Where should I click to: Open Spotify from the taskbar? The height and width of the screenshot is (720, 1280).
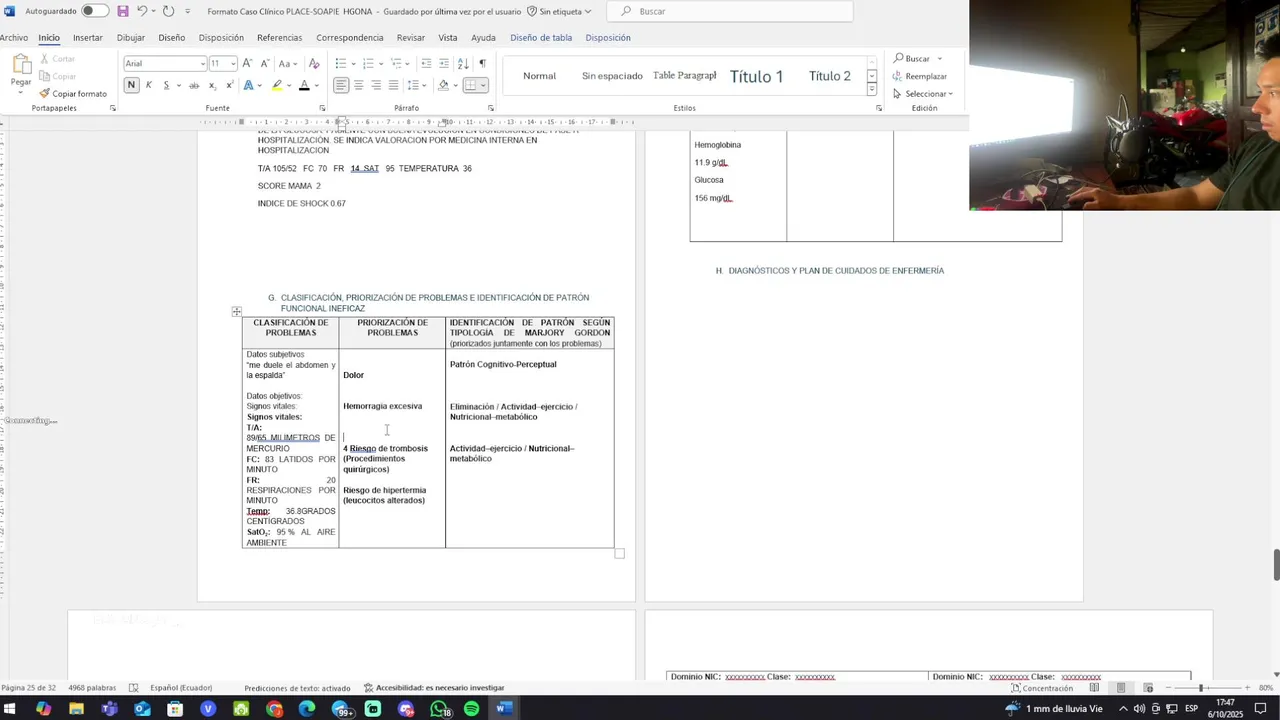coord(471,709)
